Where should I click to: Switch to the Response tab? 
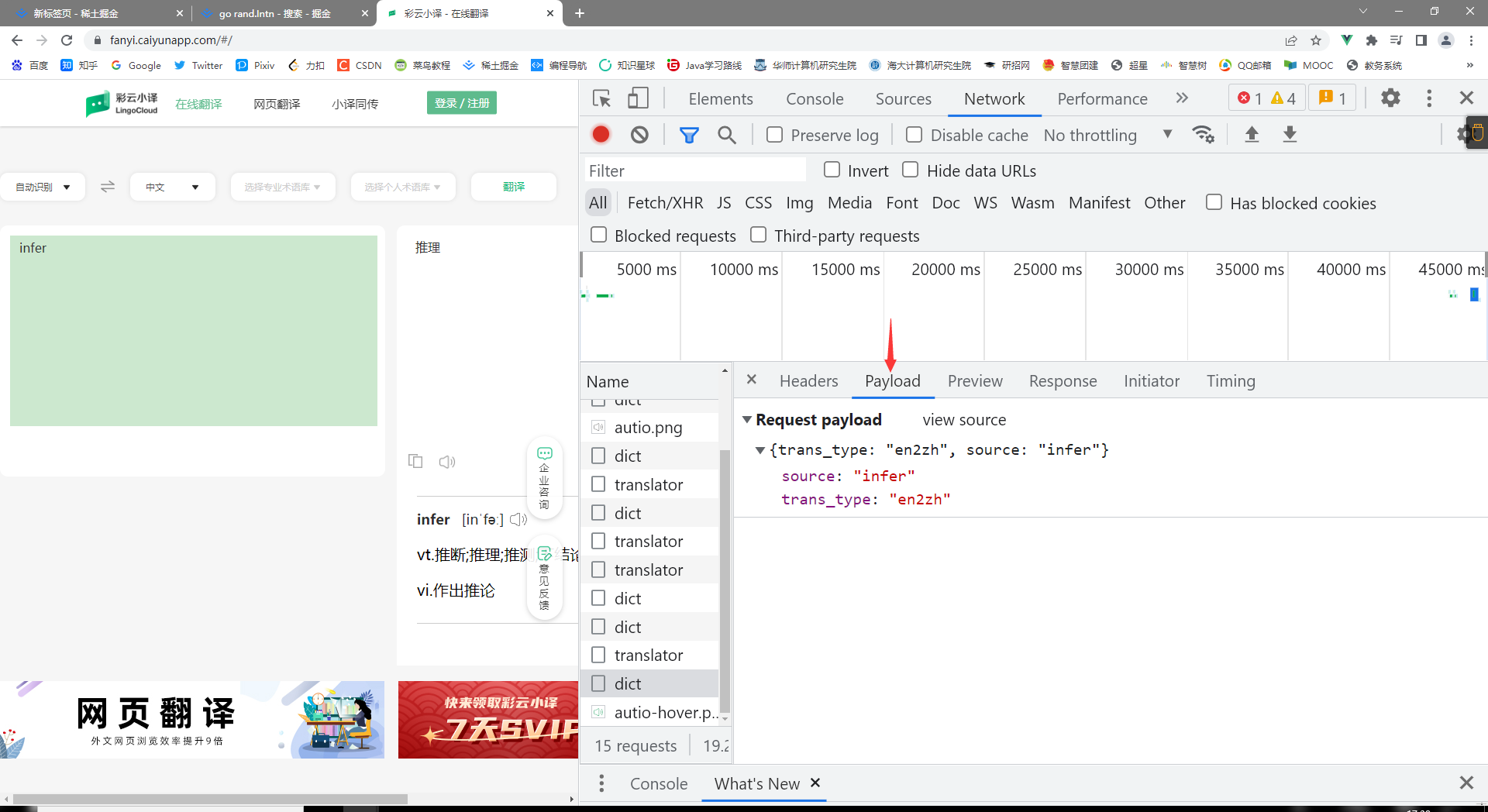tap(1063, 381)
